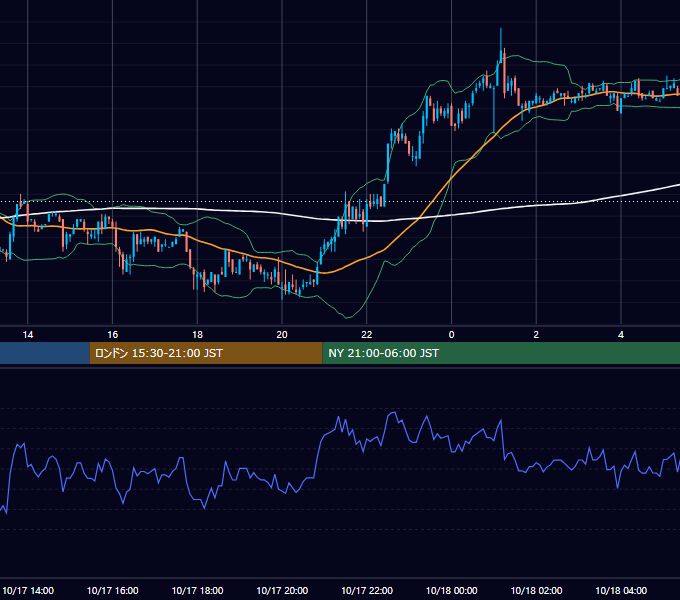Click the 10/17 16:00 date label
This screenshot has width=680, height=600.
pyautogui.click(x=112, y=590)
